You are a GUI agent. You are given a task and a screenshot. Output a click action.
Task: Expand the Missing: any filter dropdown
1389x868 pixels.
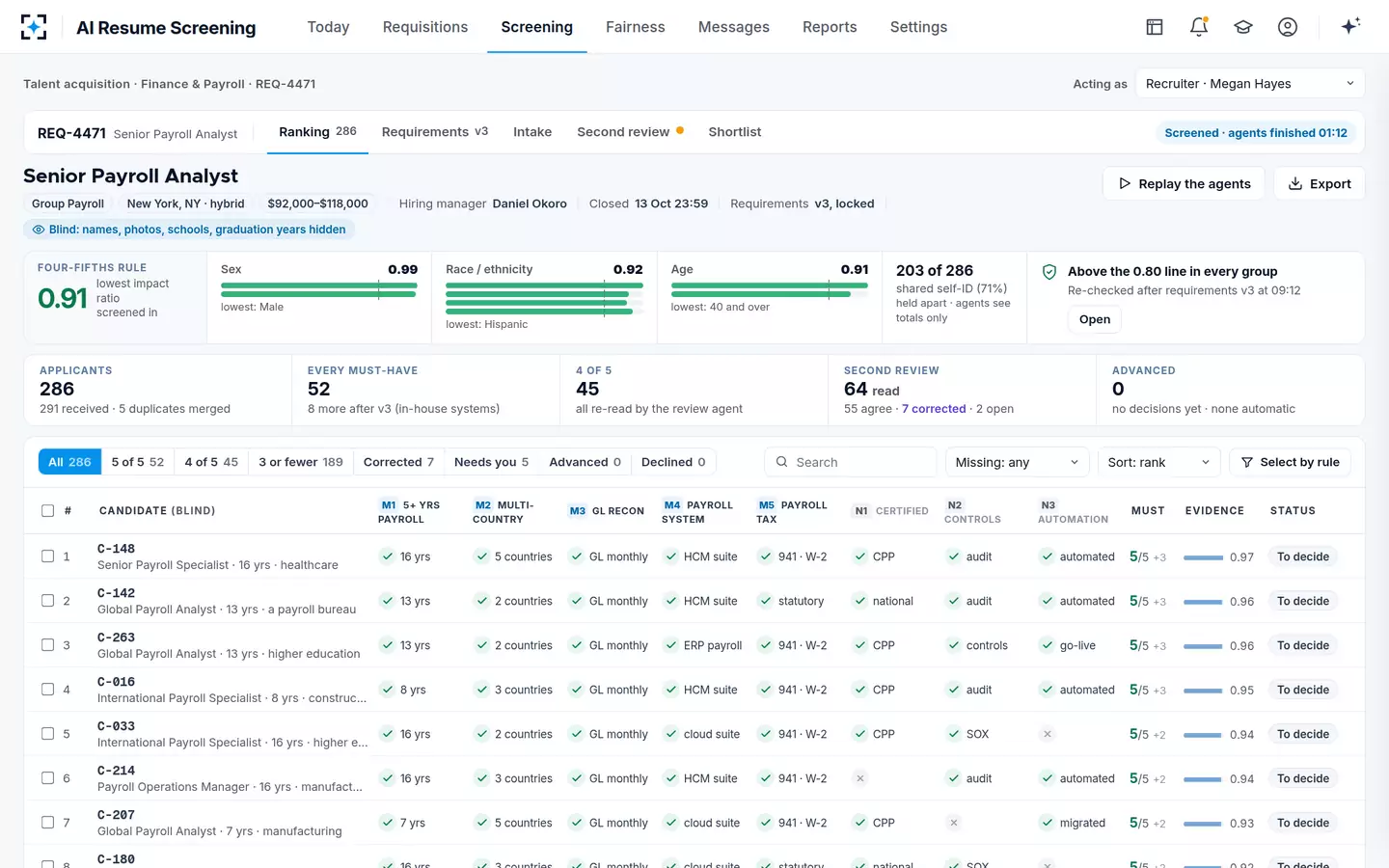pyautogui.click(x=1018, y=462)
